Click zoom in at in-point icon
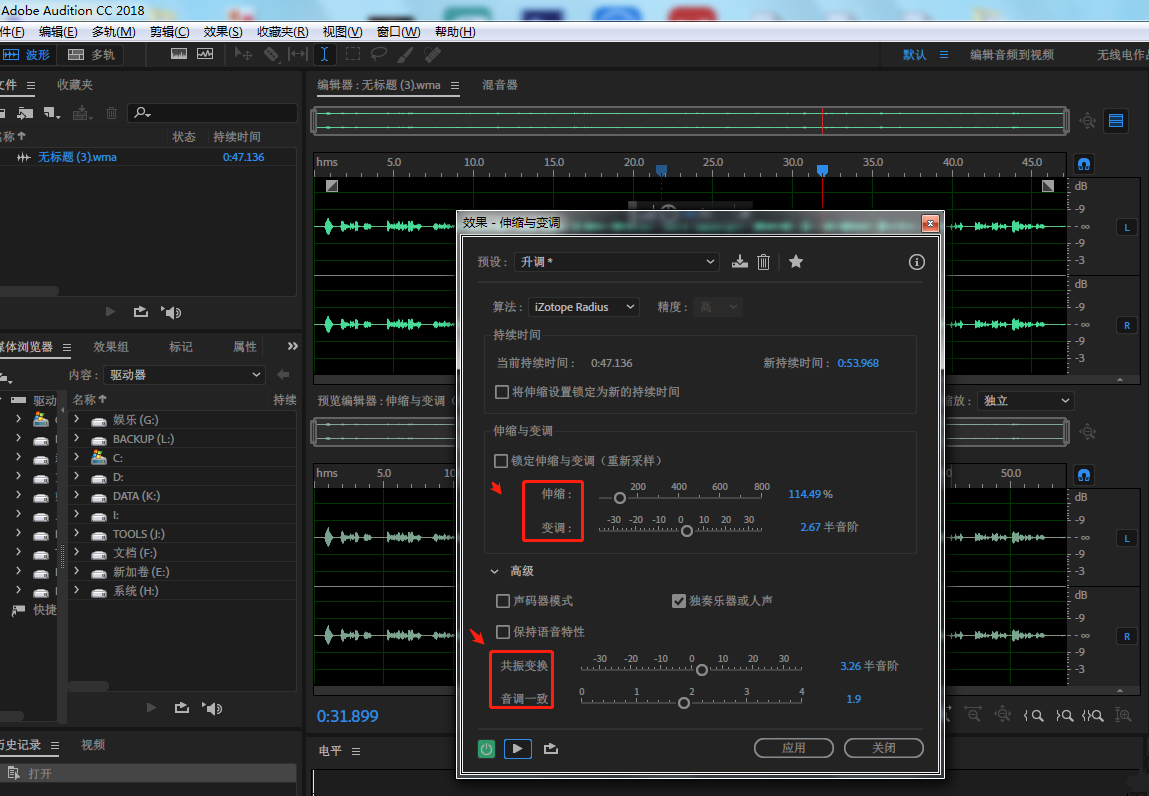1149x796 pixels. 1034,715
